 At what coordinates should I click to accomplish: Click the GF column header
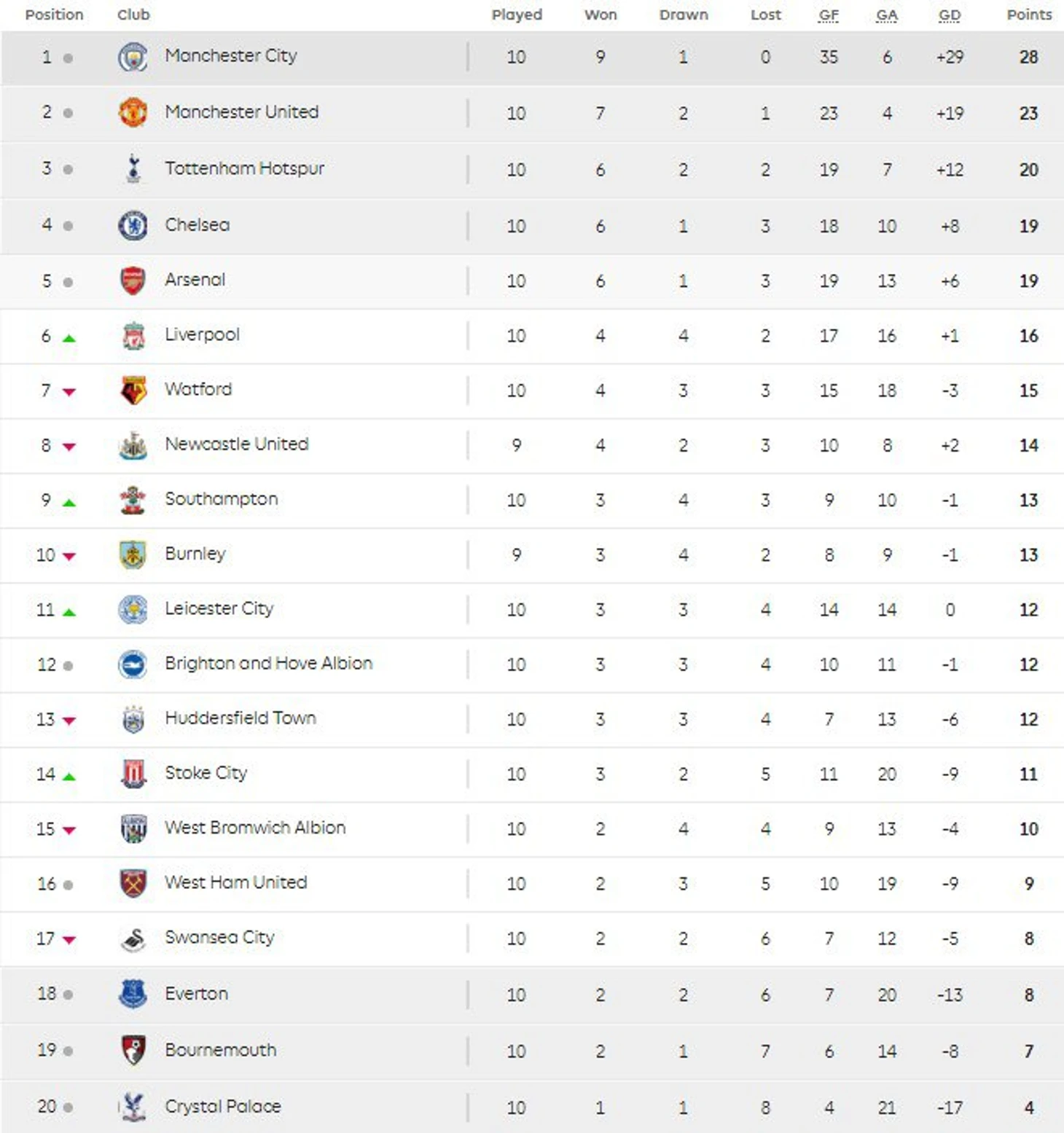(x=829, y=15)
